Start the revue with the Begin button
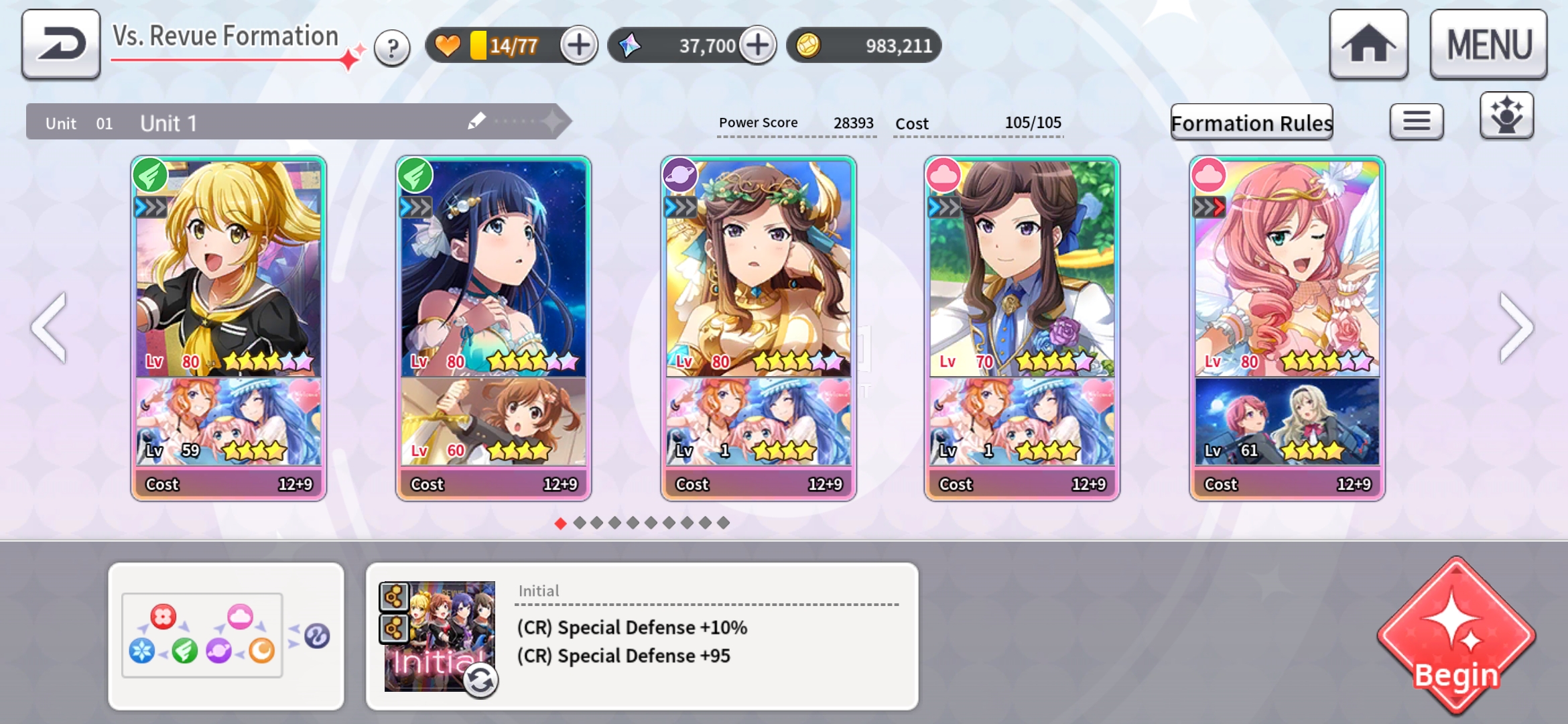The width and height of the screenshot is (1568, 724). coord(1456,636)
